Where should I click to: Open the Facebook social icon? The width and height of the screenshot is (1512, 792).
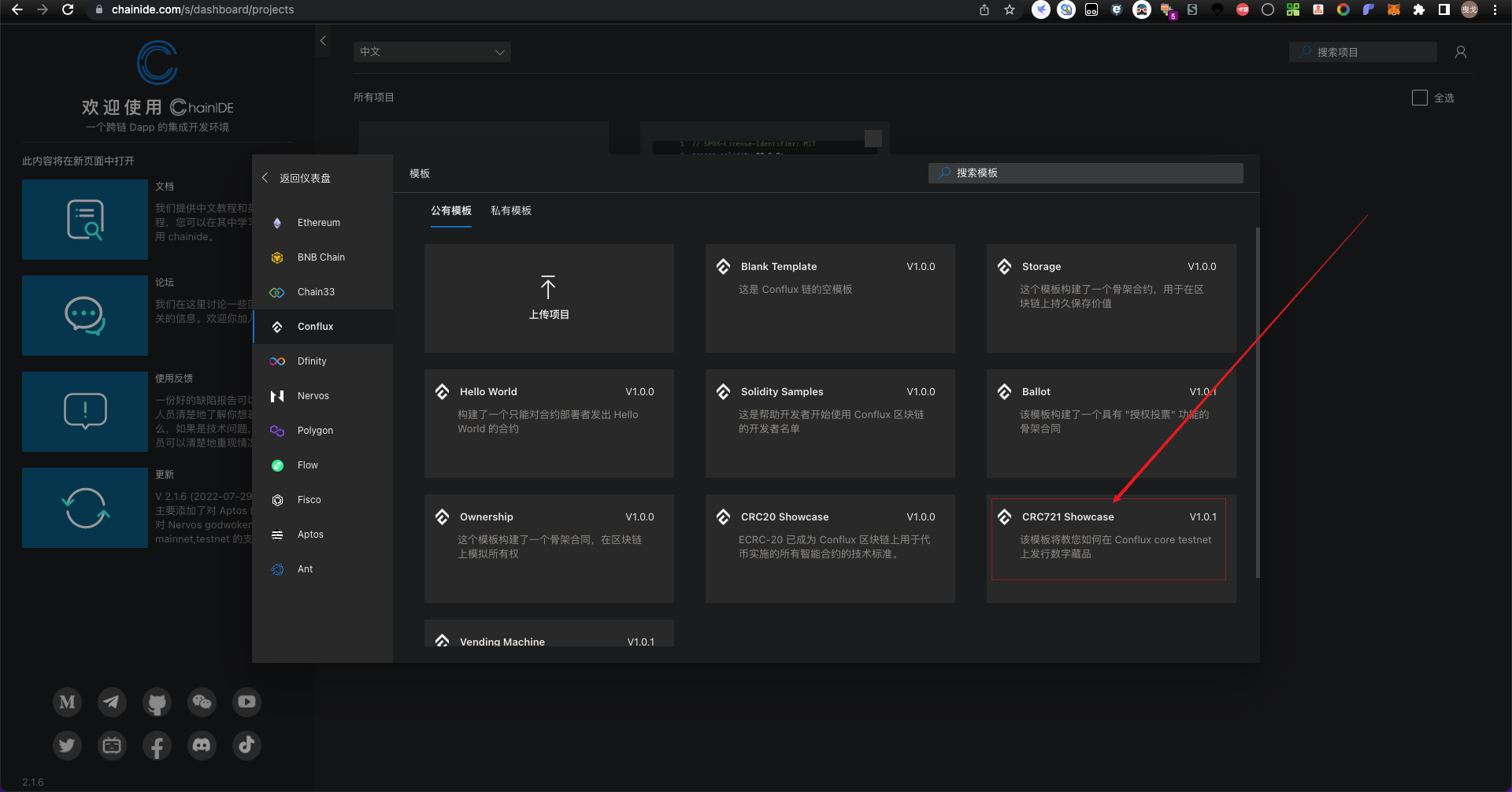(157, 745)
